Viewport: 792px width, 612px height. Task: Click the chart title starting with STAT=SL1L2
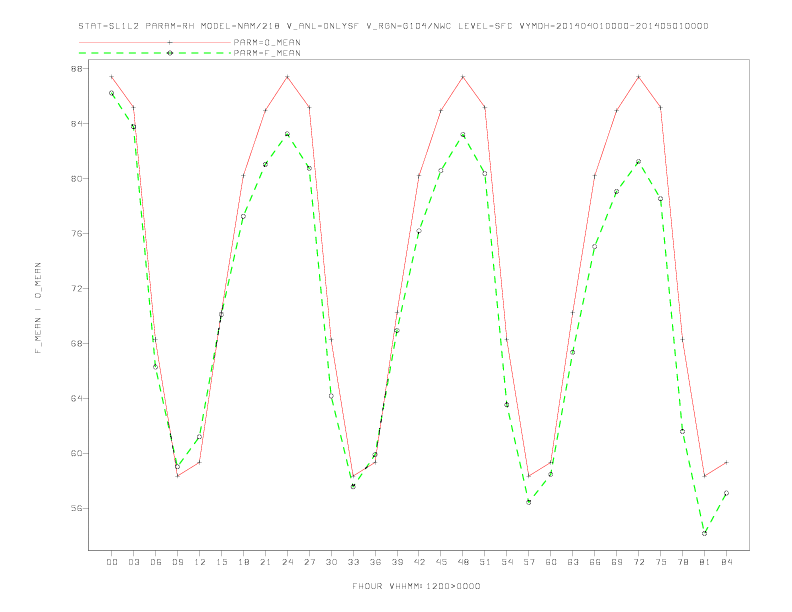(x=393, y=26)
